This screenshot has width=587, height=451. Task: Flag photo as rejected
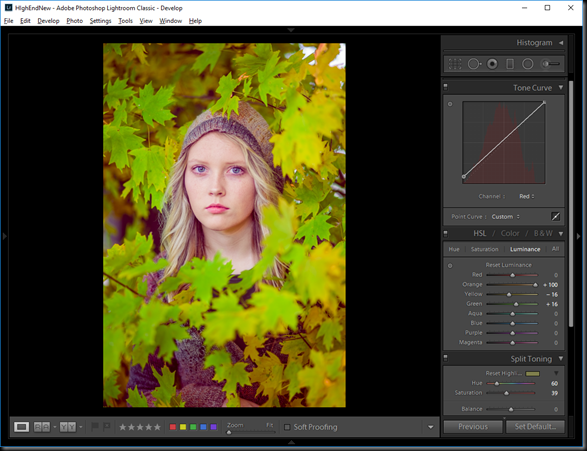[x=107, y=426]
